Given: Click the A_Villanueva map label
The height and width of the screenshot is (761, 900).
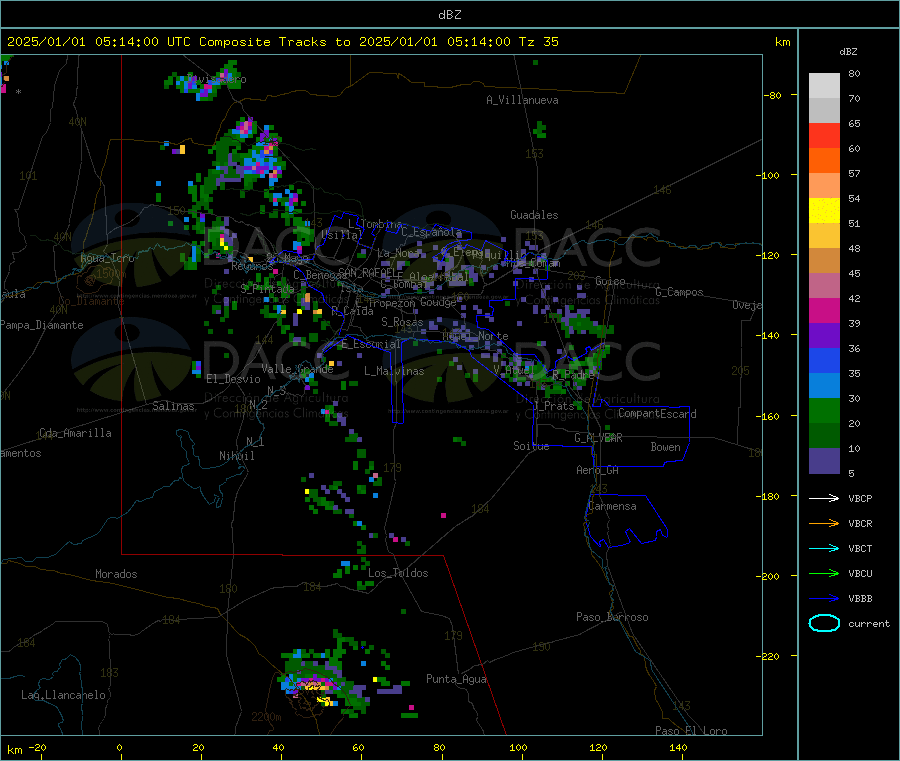Looking at the screenshot, I should click(x=522, y=100).
